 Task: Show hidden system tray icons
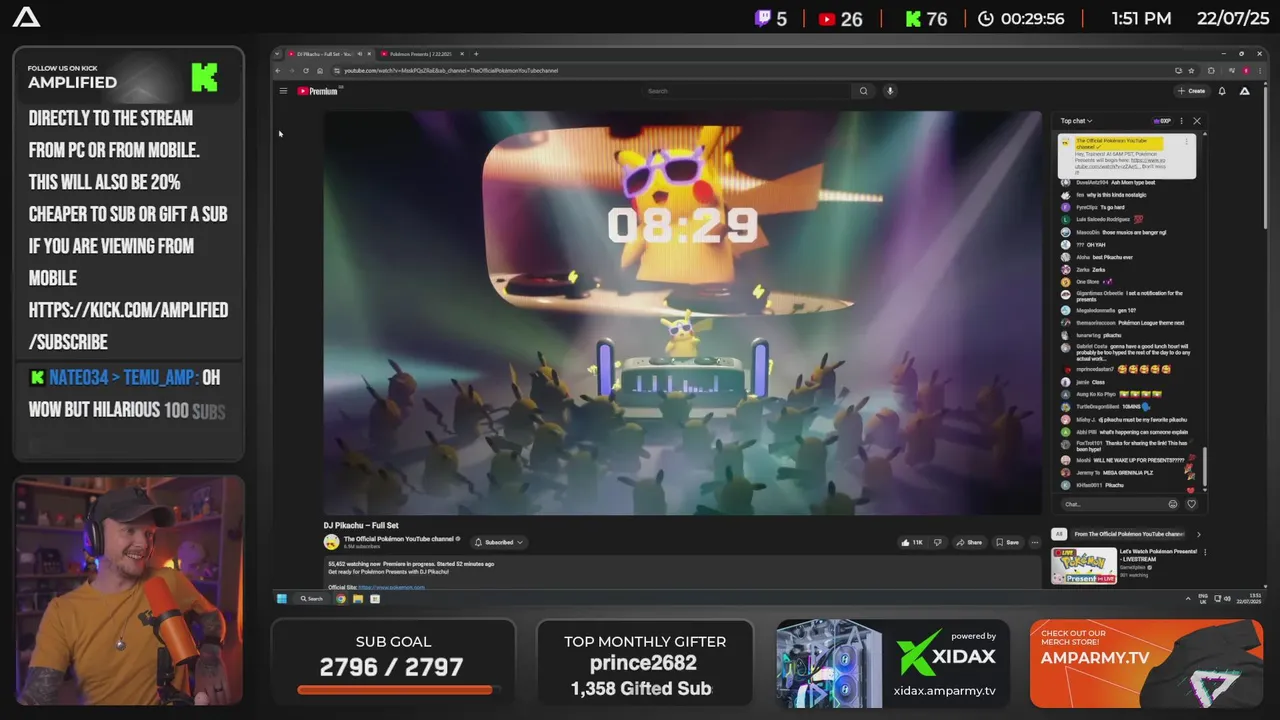coord(1188,599)
